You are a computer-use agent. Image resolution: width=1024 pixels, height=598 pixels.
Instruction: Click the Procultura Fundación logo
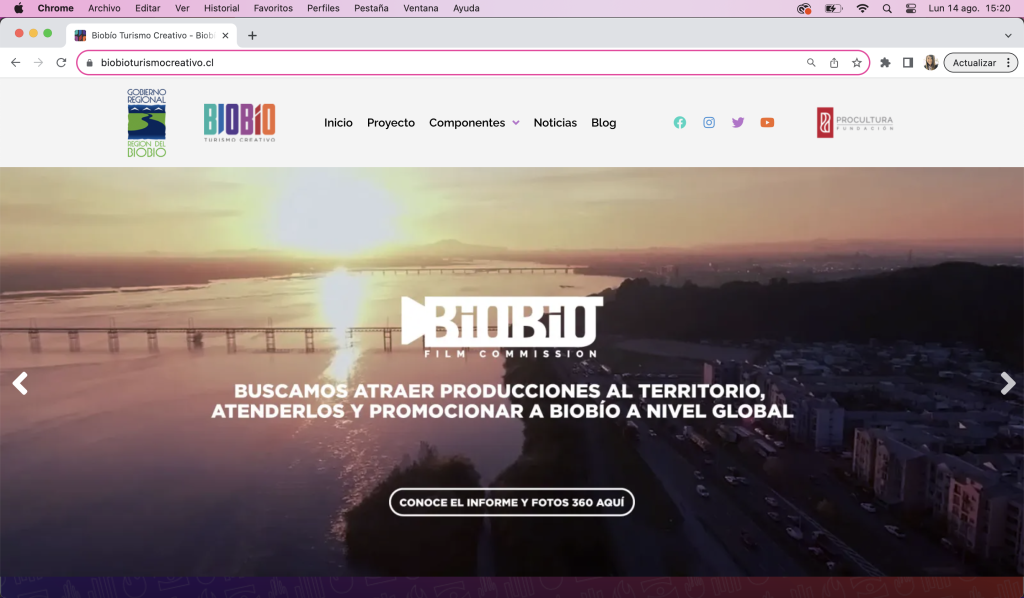(855, 123)
